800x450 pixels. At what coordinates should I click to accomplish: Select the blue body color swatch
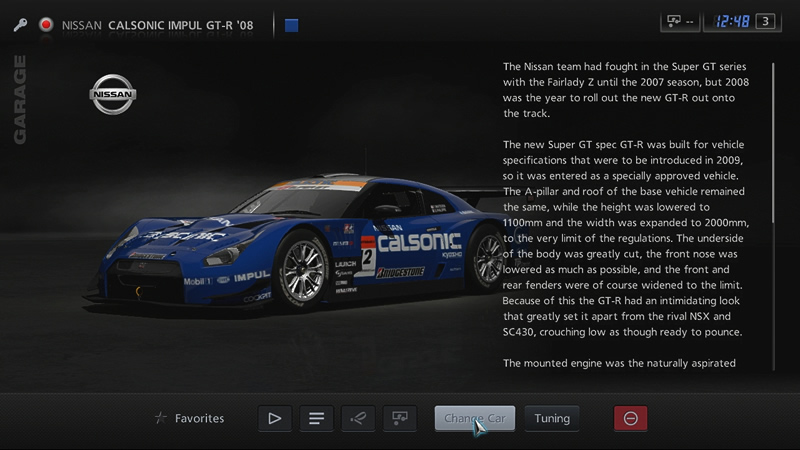[291, 24]
